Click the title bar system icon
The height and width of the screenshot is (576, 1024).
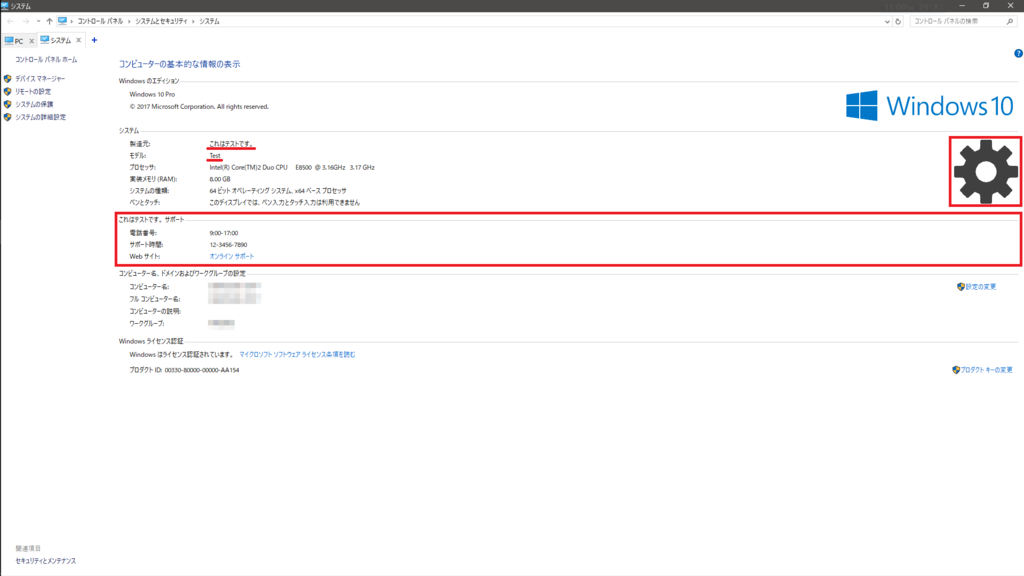[5, 6]
